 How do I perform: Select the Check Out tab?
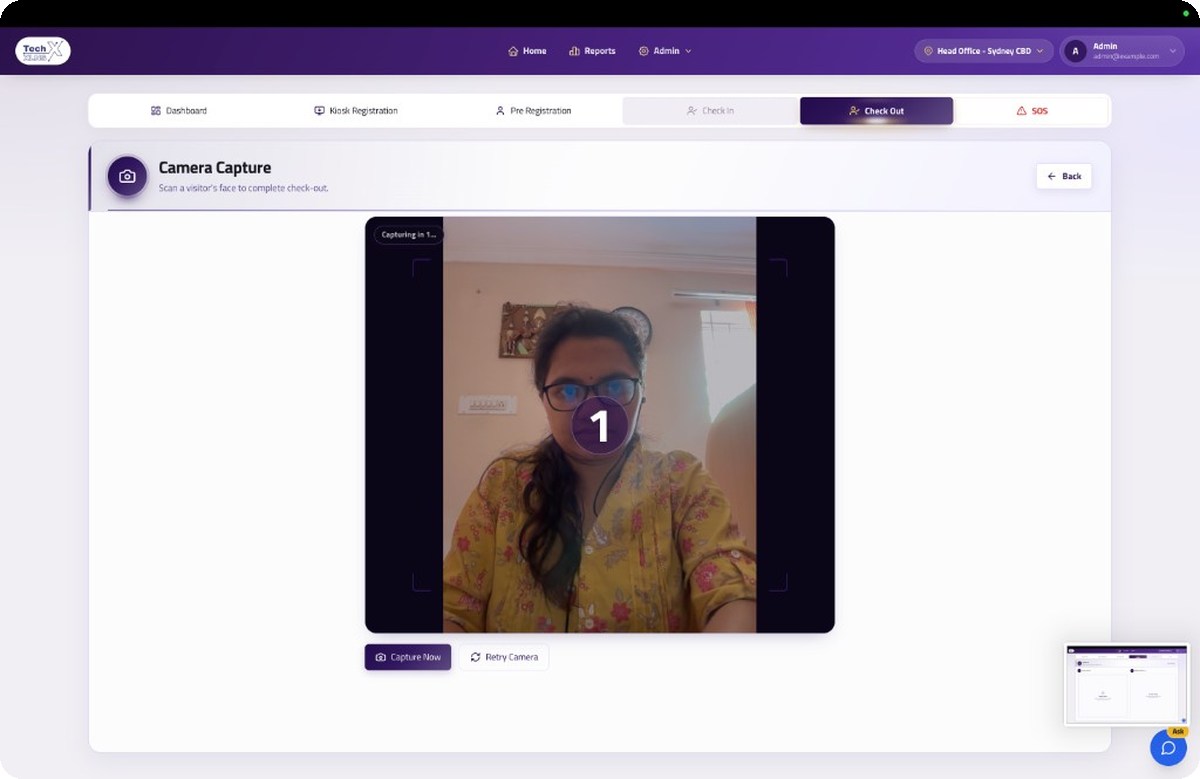click(x=876, y=111)
